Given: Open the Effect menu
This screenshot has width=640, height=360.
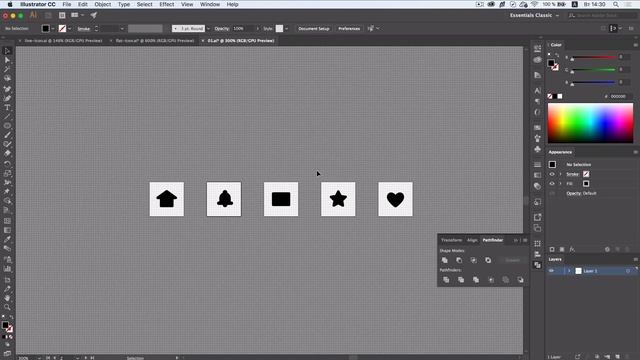Looking at the screenshot, I should (167, 4).
